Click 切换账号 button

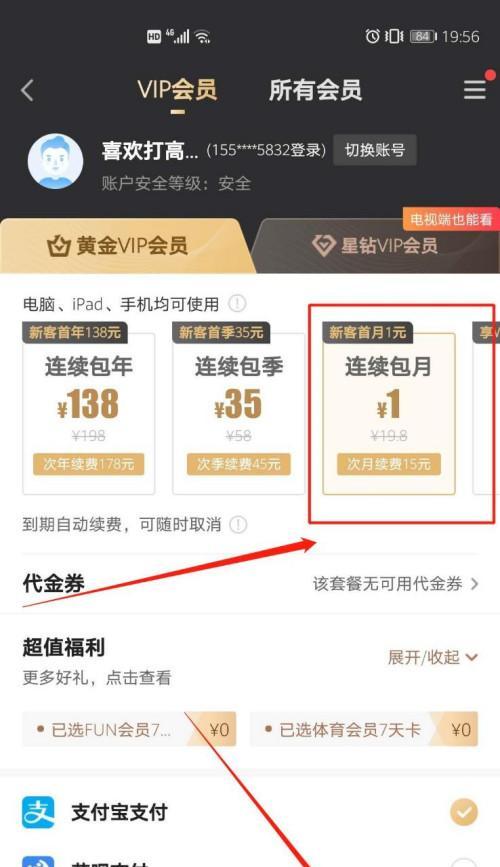(374, 150)
